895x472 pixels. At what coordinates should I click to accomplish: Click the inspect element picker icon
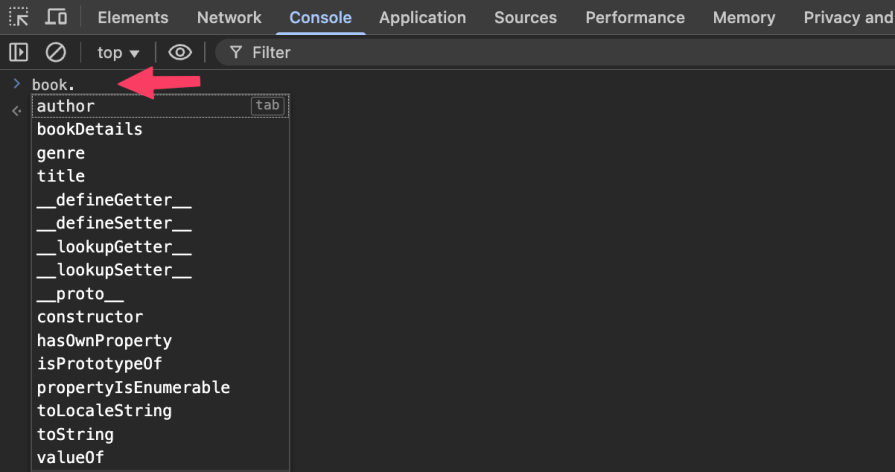coord(19,18)
